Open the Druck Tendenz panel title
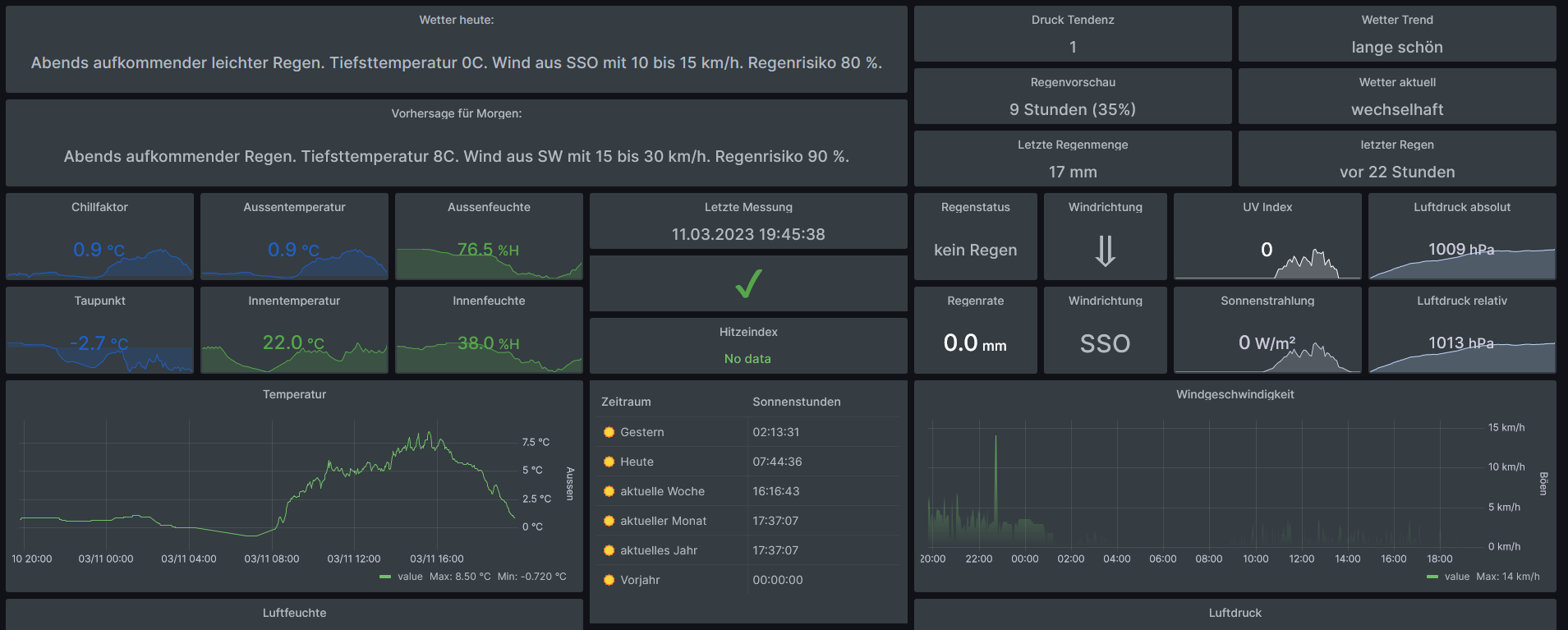 [1073, 20]
